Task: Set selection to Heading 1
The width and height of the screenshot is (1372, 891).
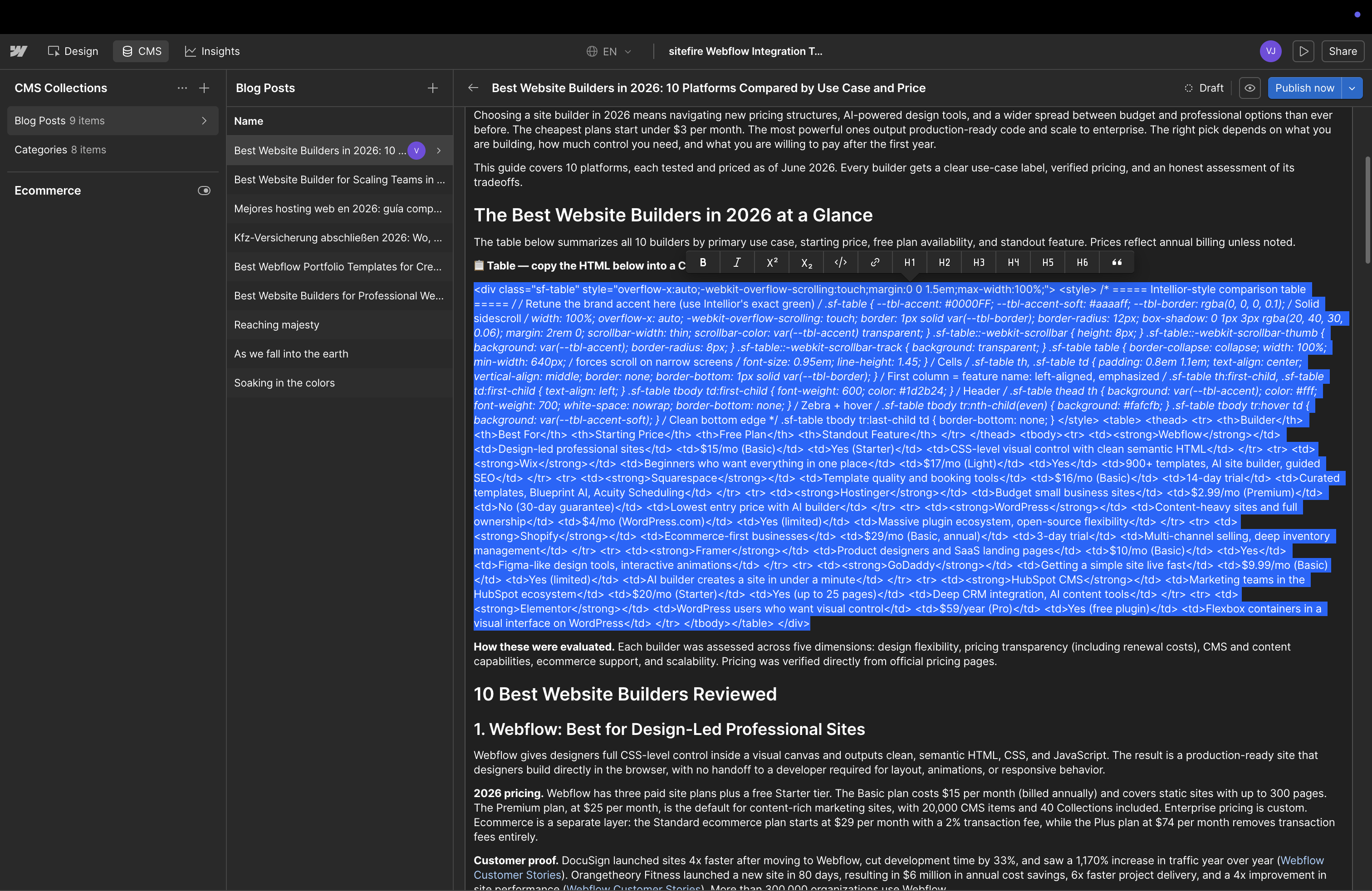Action: [x=910, y=263]
